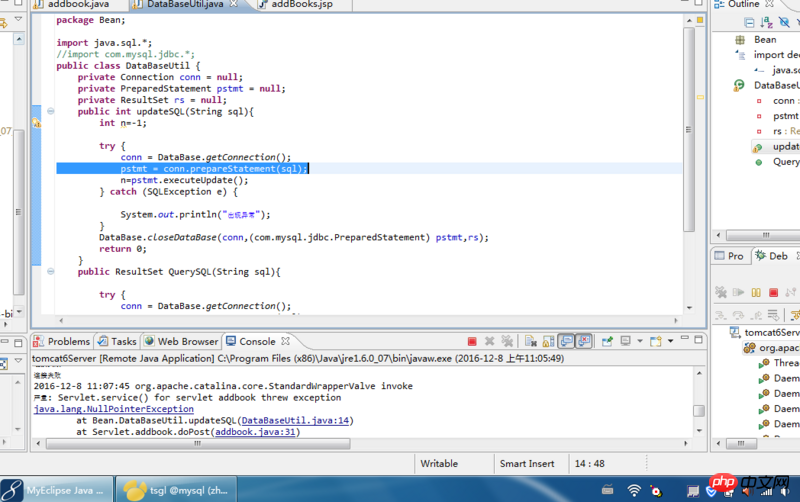Open the New Console View dropdown arrow
This screenshot has width=800, height=502.
(x=668, y=342)
